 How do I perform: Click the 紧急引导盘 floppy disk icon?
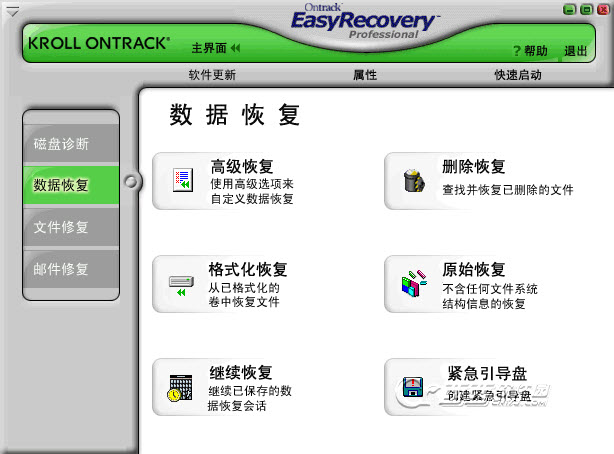pos(413,387)
